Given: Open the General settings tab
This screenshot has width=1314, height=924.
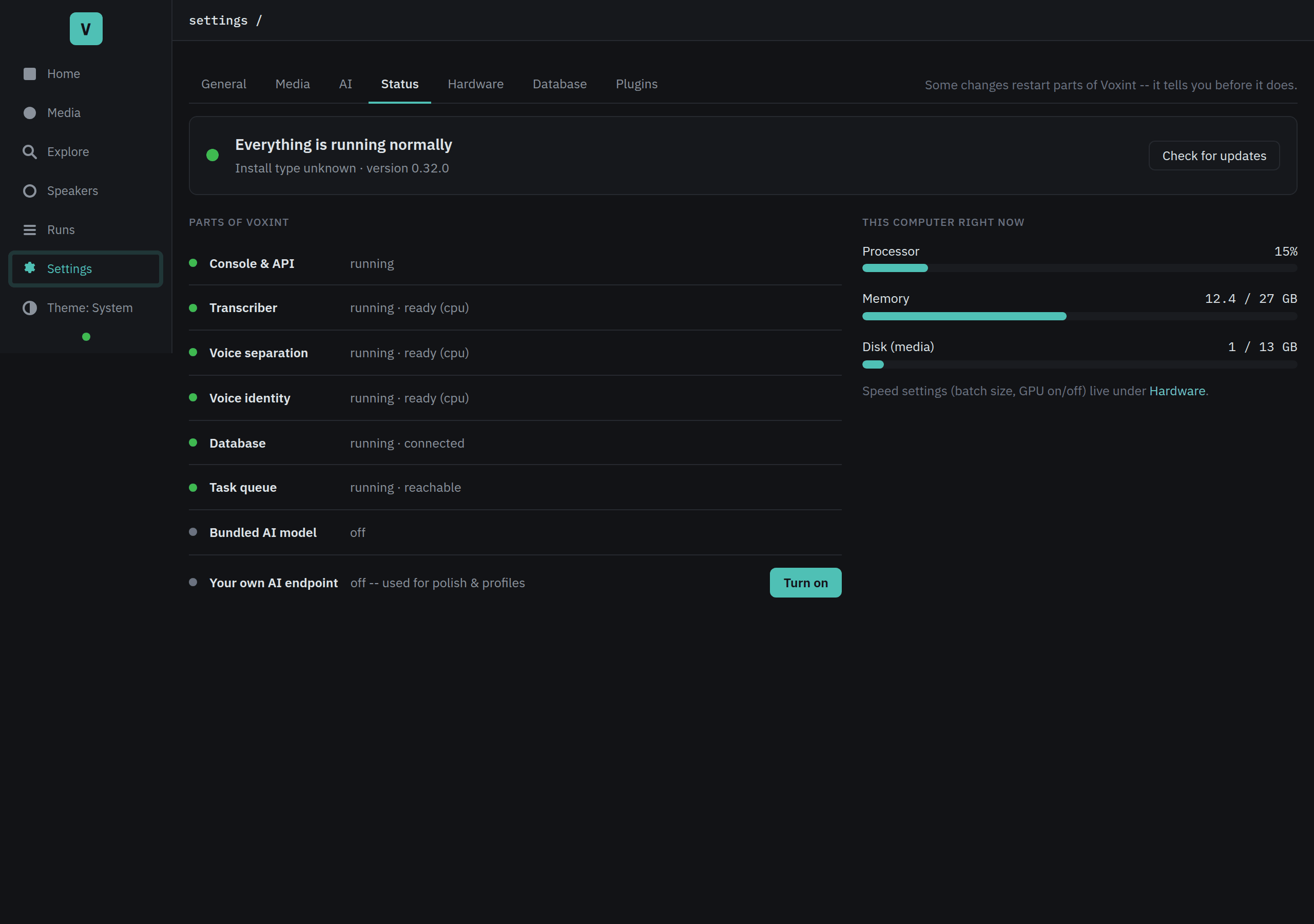Looking at the screenshot, I should coord(224,84).
